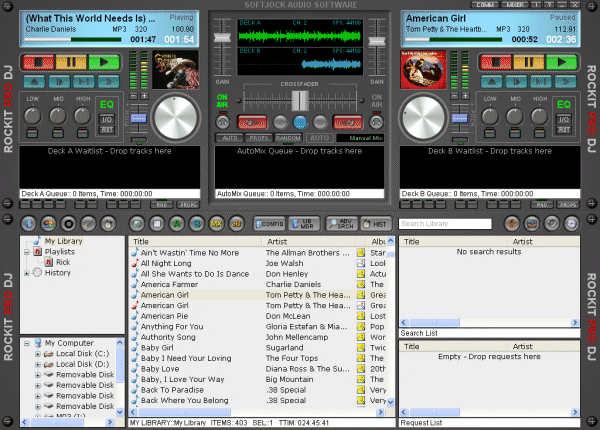
Task: Toggle the RANDOM automix button
Action: [x=288, y=138]
